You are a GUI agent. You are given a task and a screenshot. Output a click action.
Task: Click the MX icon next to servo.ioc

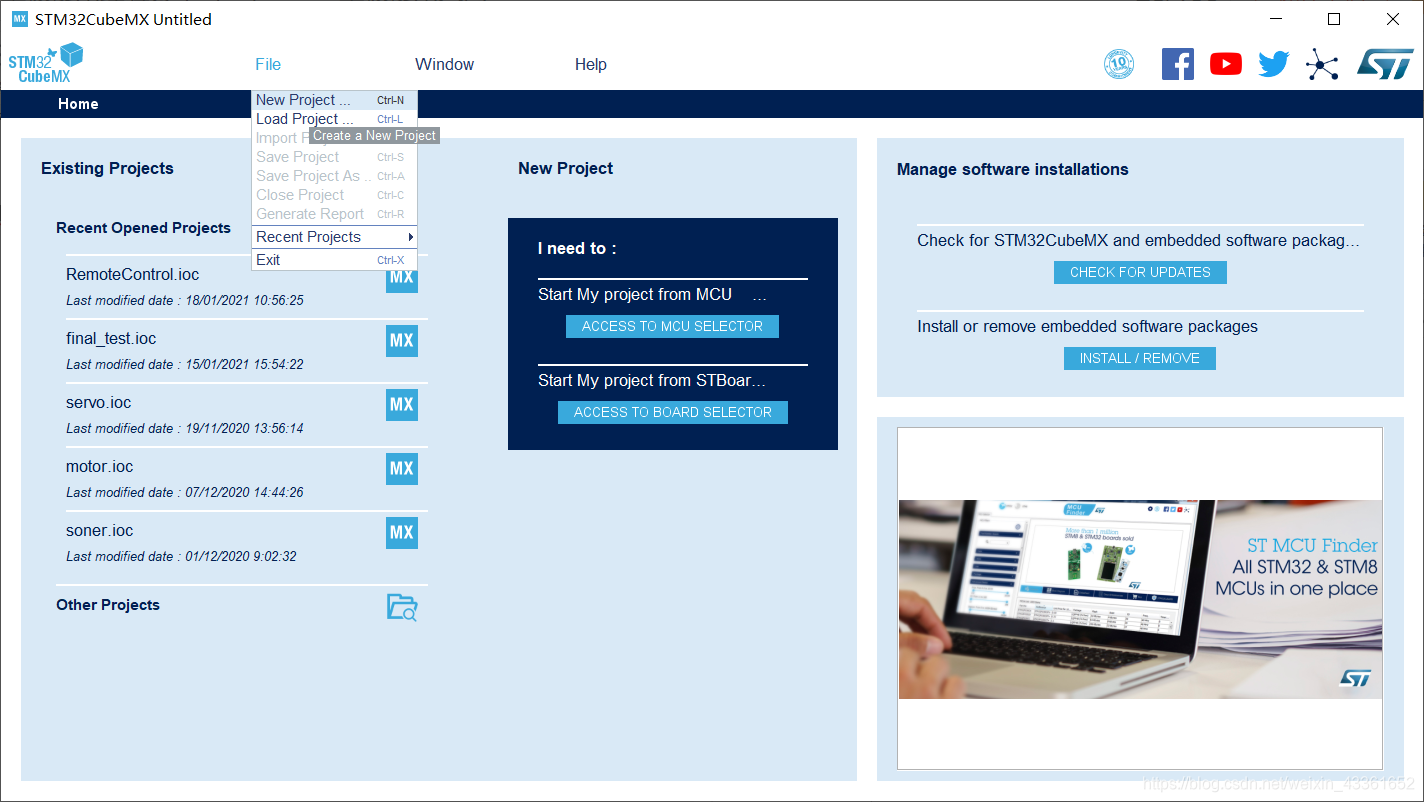tap(402, 405)
